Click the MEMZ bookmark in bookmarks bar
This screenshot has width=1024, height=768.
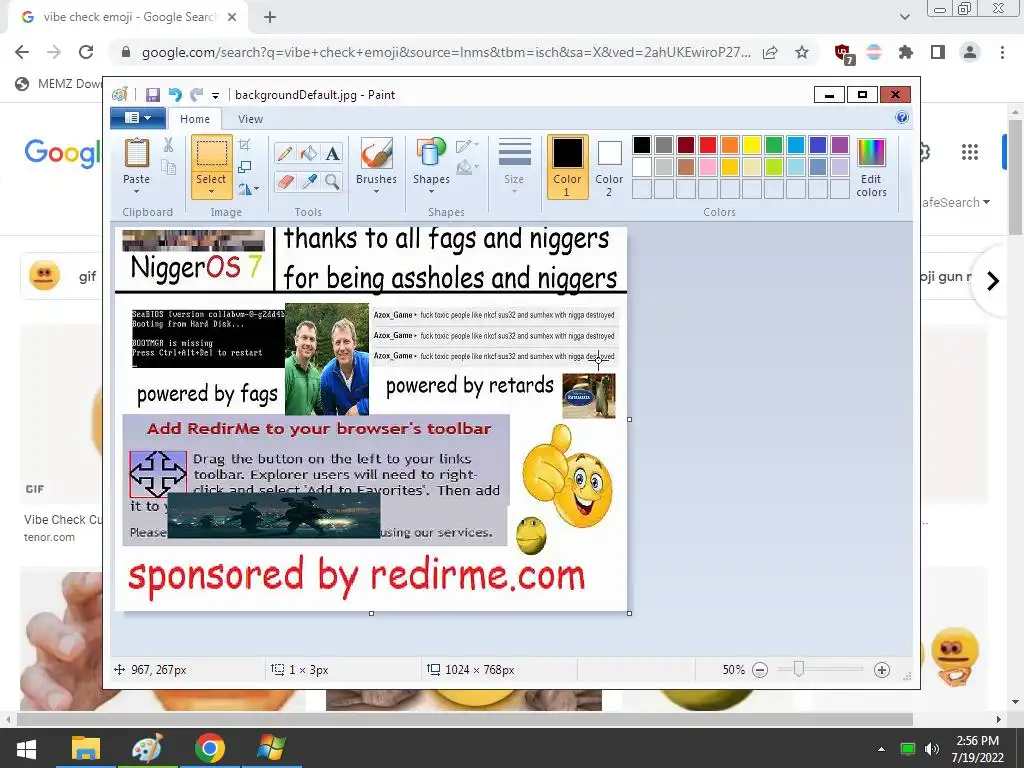pyautogui.click(x=59, y=84)
